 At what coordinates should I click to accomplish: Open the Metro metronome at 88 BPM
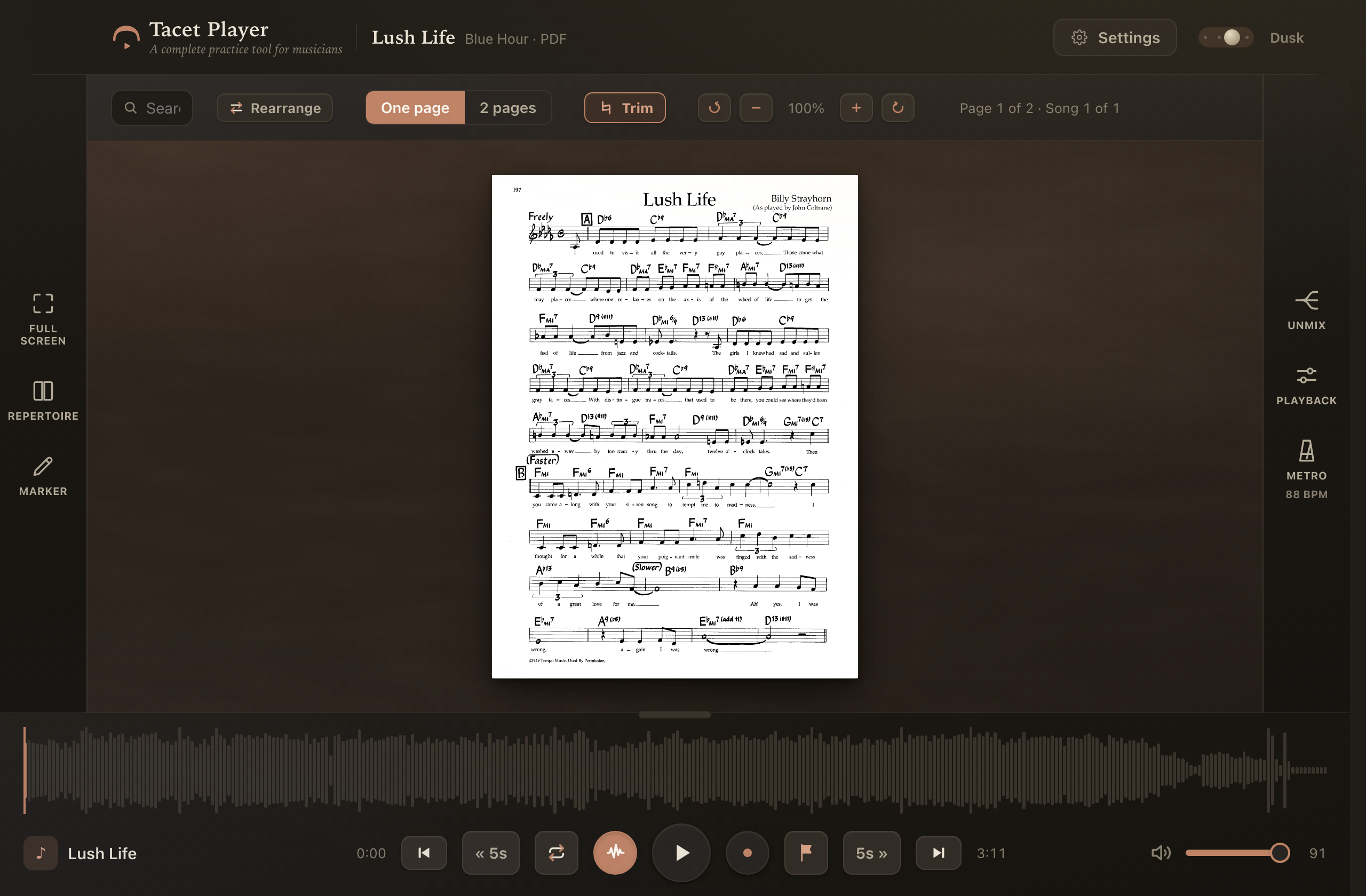click(1306, 469)
